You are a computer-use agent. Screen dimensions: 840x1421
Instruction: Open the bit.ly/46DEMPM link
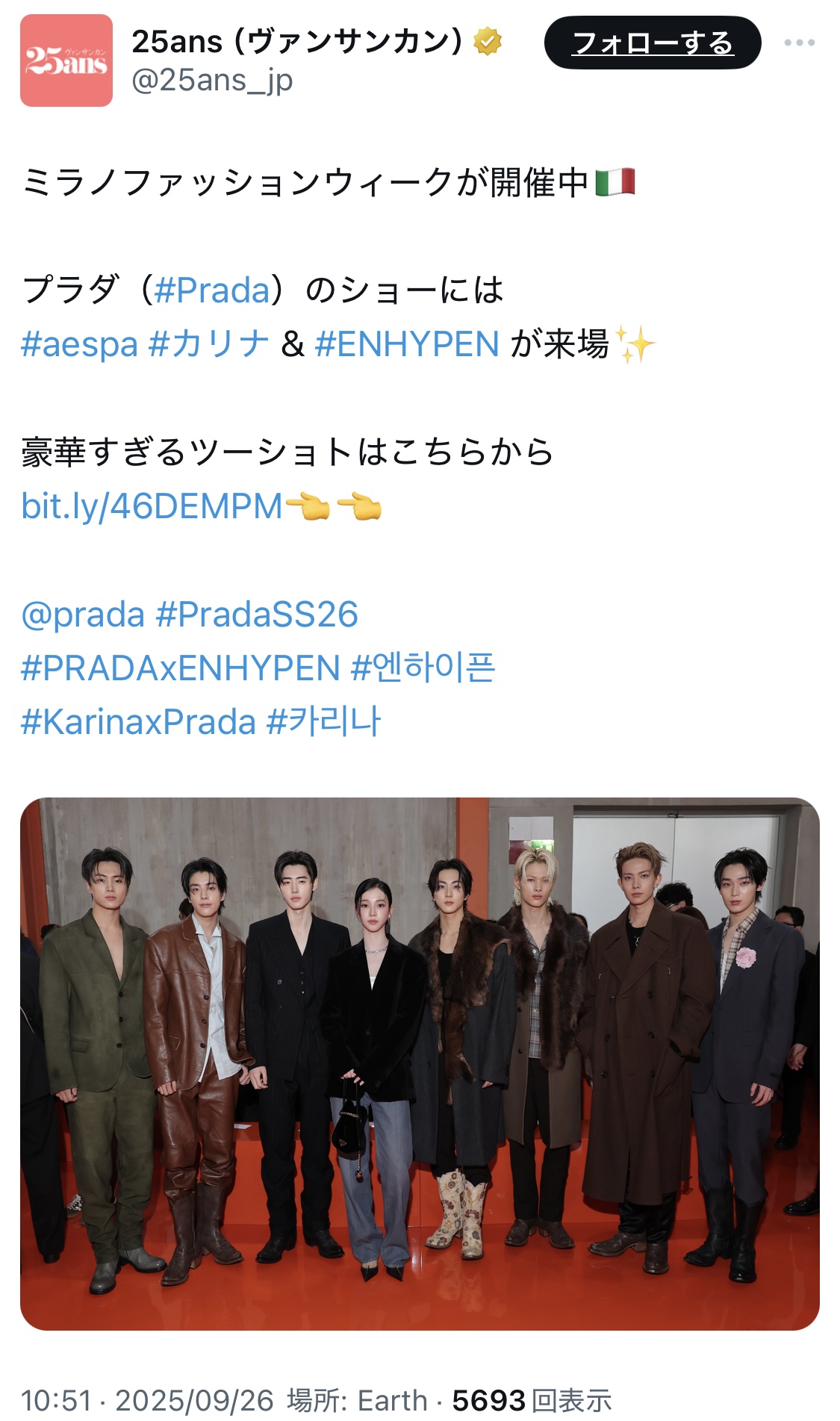152,506
